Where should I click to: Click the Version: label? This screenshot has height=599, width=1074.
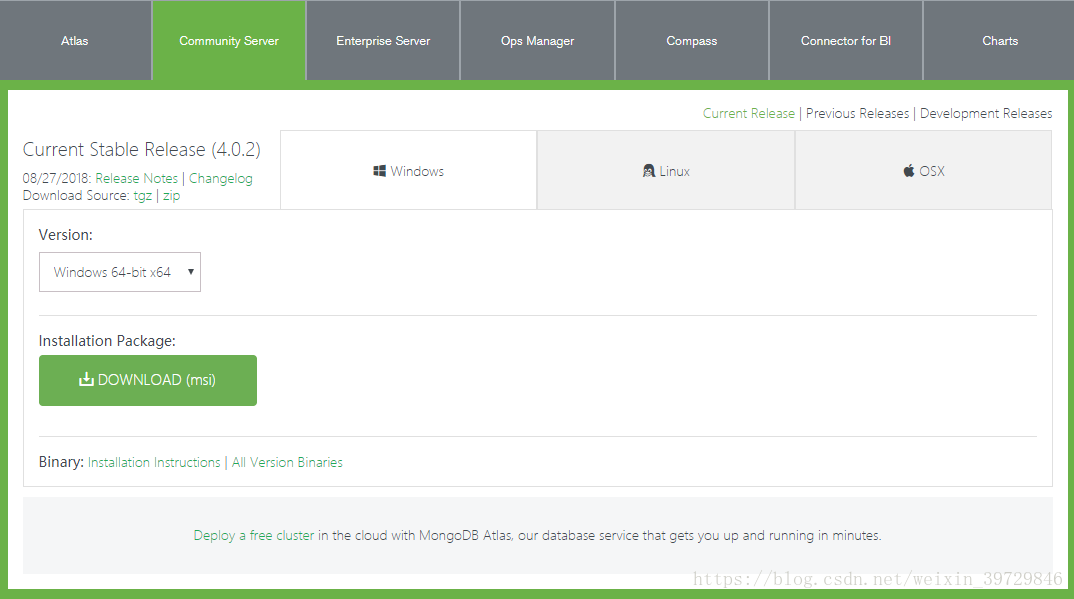(x=66, y=235)
